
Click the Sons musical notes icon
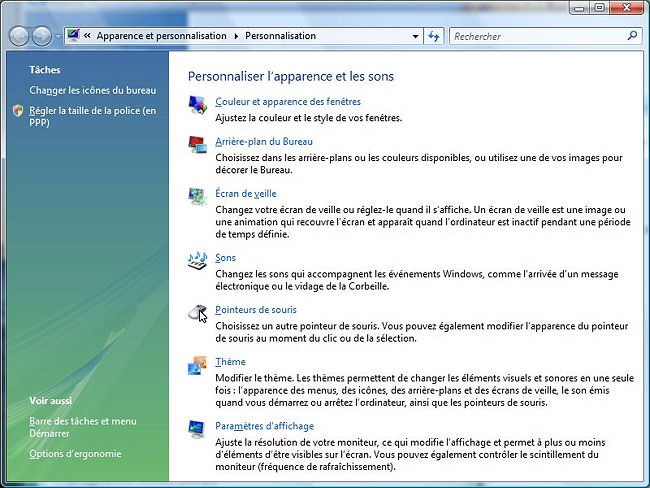coord(198,260)
